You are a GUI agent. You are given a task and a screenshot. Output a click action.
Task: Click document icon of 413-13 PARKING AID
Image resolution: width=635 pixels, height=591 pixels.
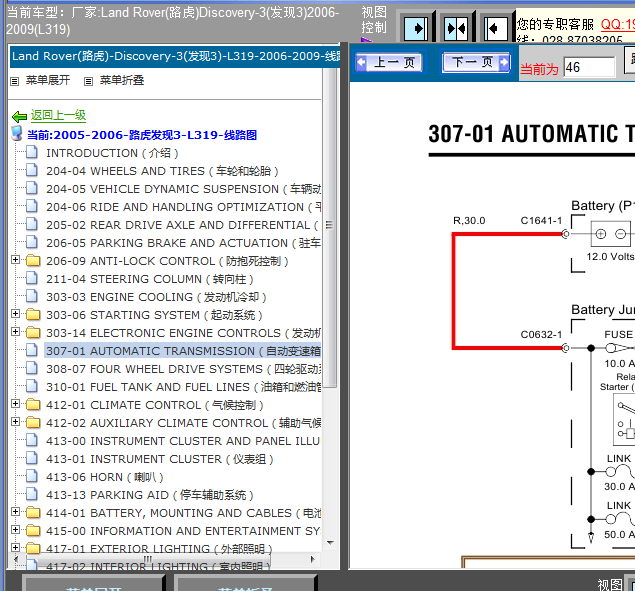(32, 494)
